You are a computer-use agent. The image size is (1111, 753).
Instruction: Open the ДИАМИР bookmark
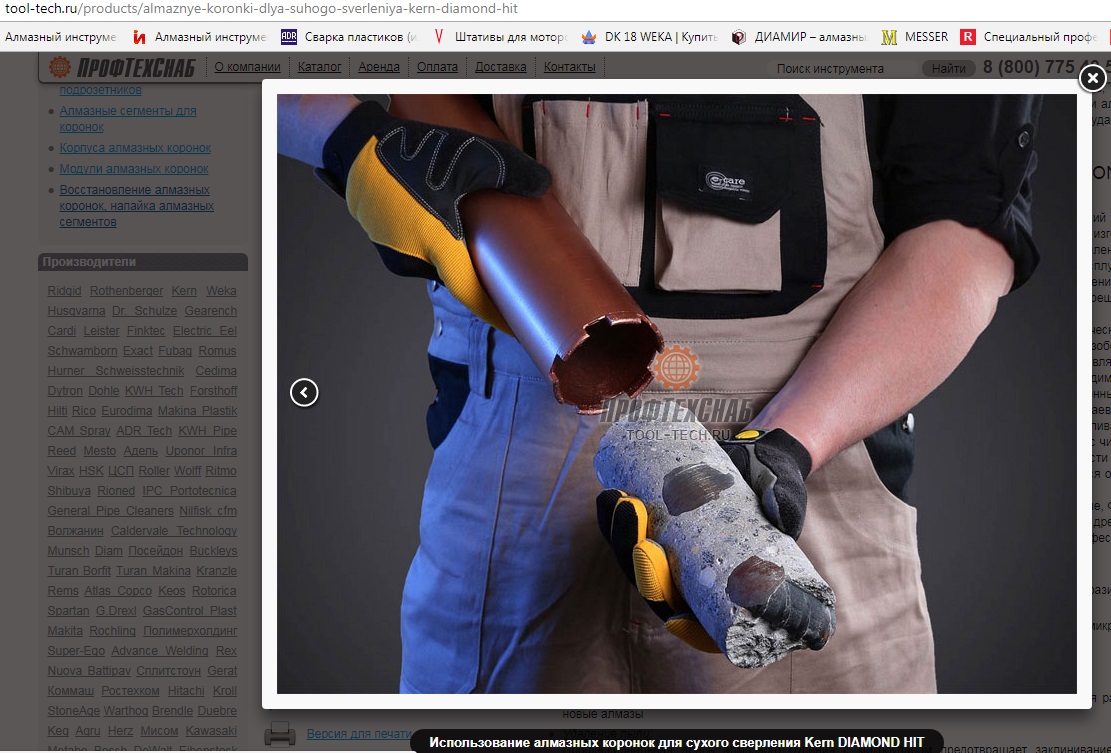click(799, 37)
